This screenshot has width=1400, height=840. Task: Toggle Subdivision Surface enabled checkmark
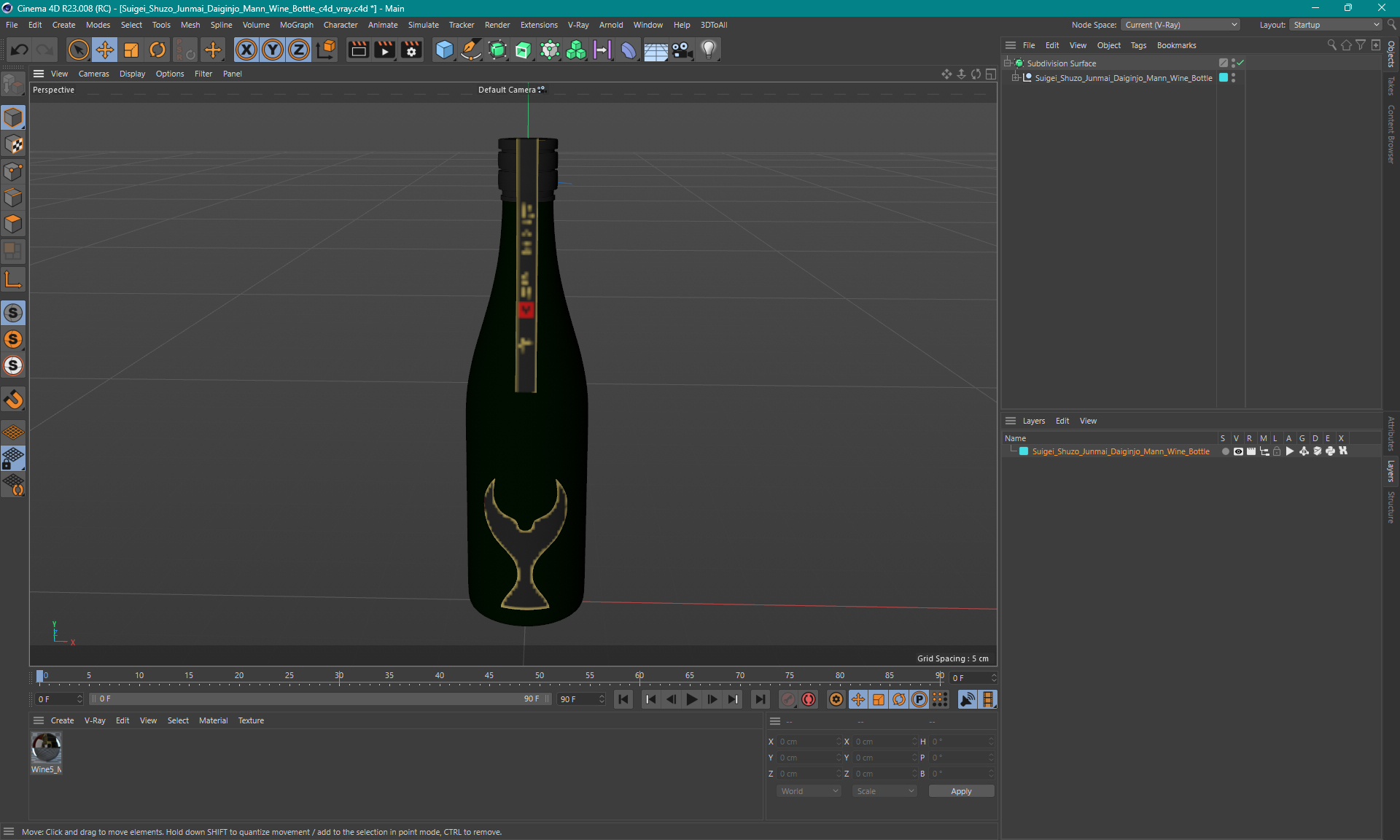(x=1240, y=63)
